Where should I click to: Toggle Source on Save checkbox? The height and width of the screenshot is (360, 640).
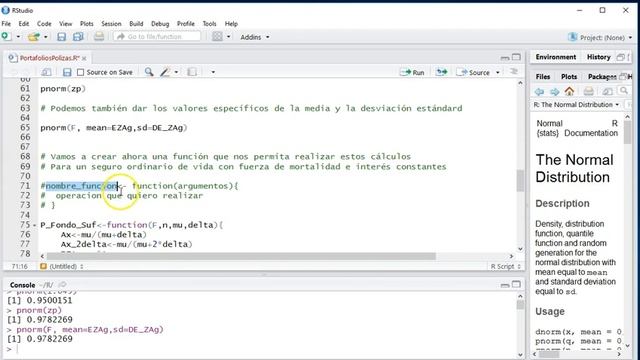click(x=80, y=72)
